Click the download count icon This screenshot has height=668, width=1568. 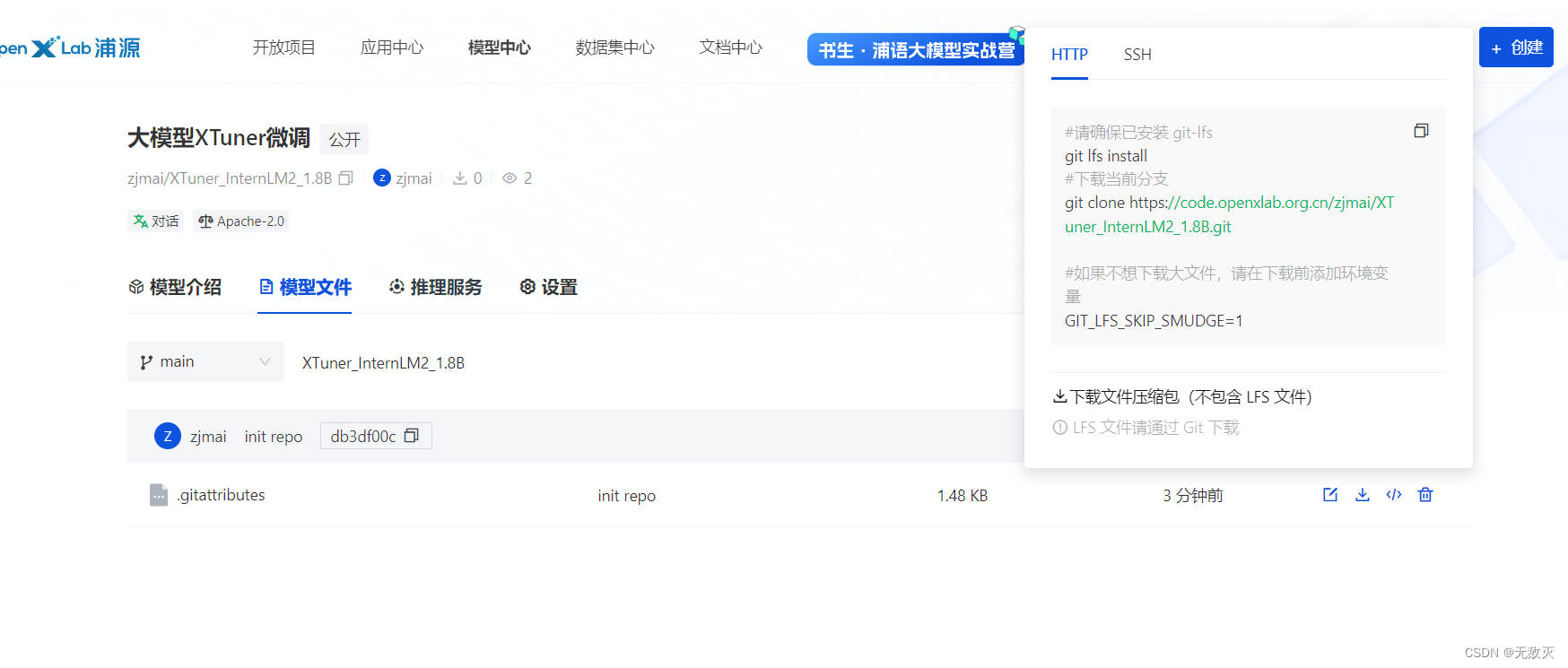tap(460, 178)
